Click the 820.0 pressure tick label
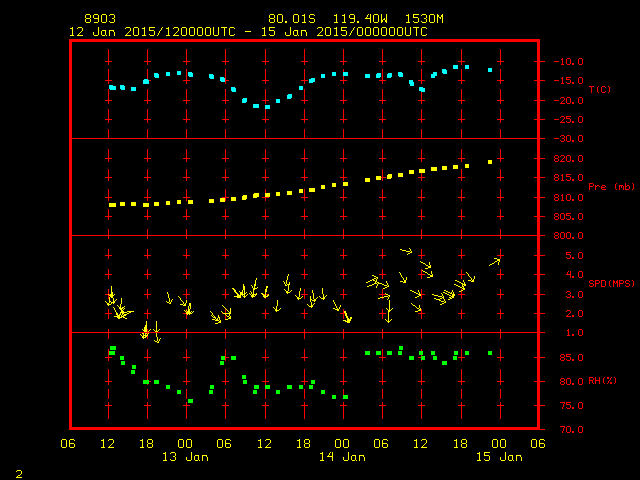This screenshot has height=480, width=640. point(568,159)
